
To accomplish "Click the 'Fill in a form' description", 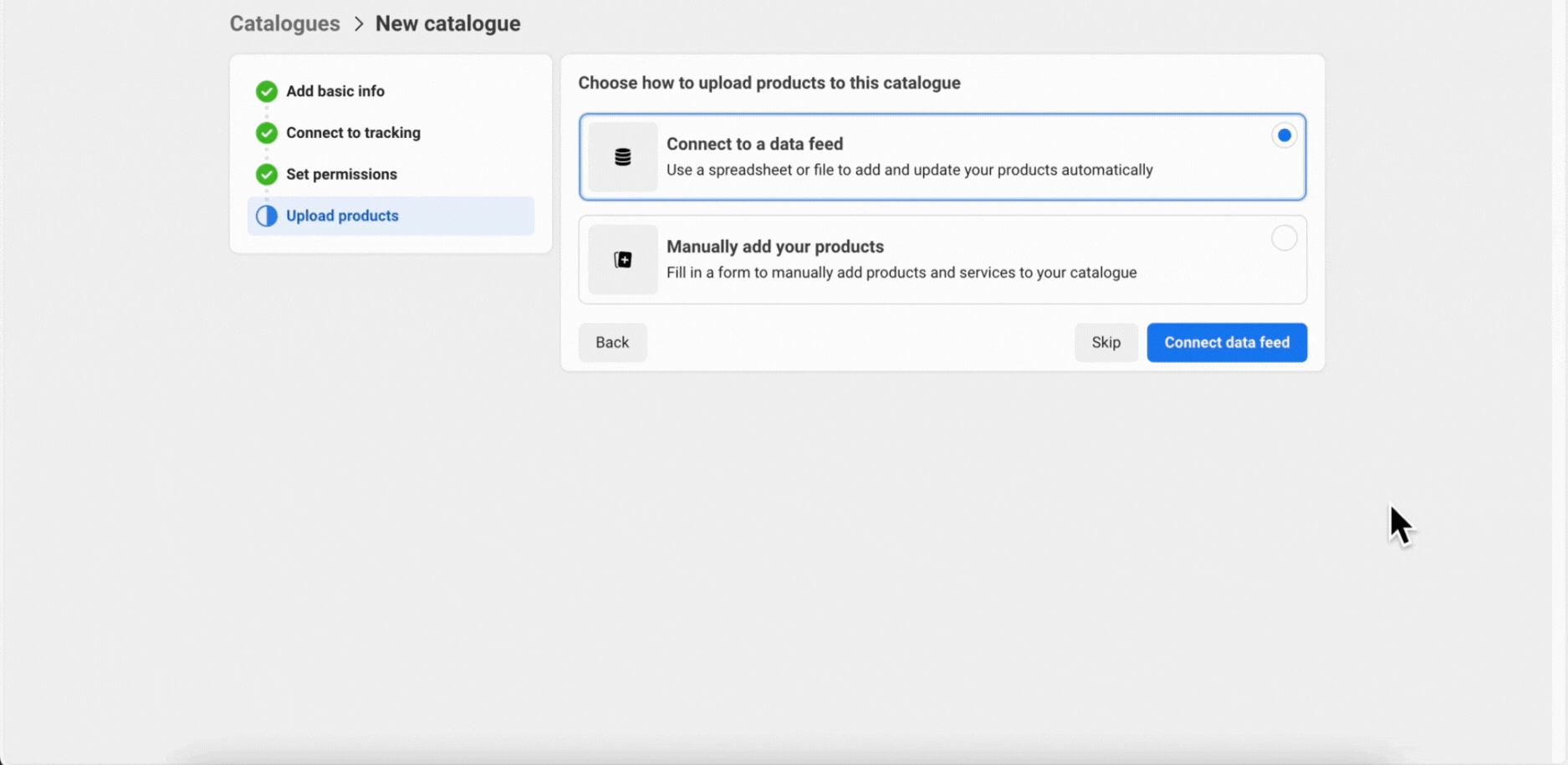I will [901, 273].
